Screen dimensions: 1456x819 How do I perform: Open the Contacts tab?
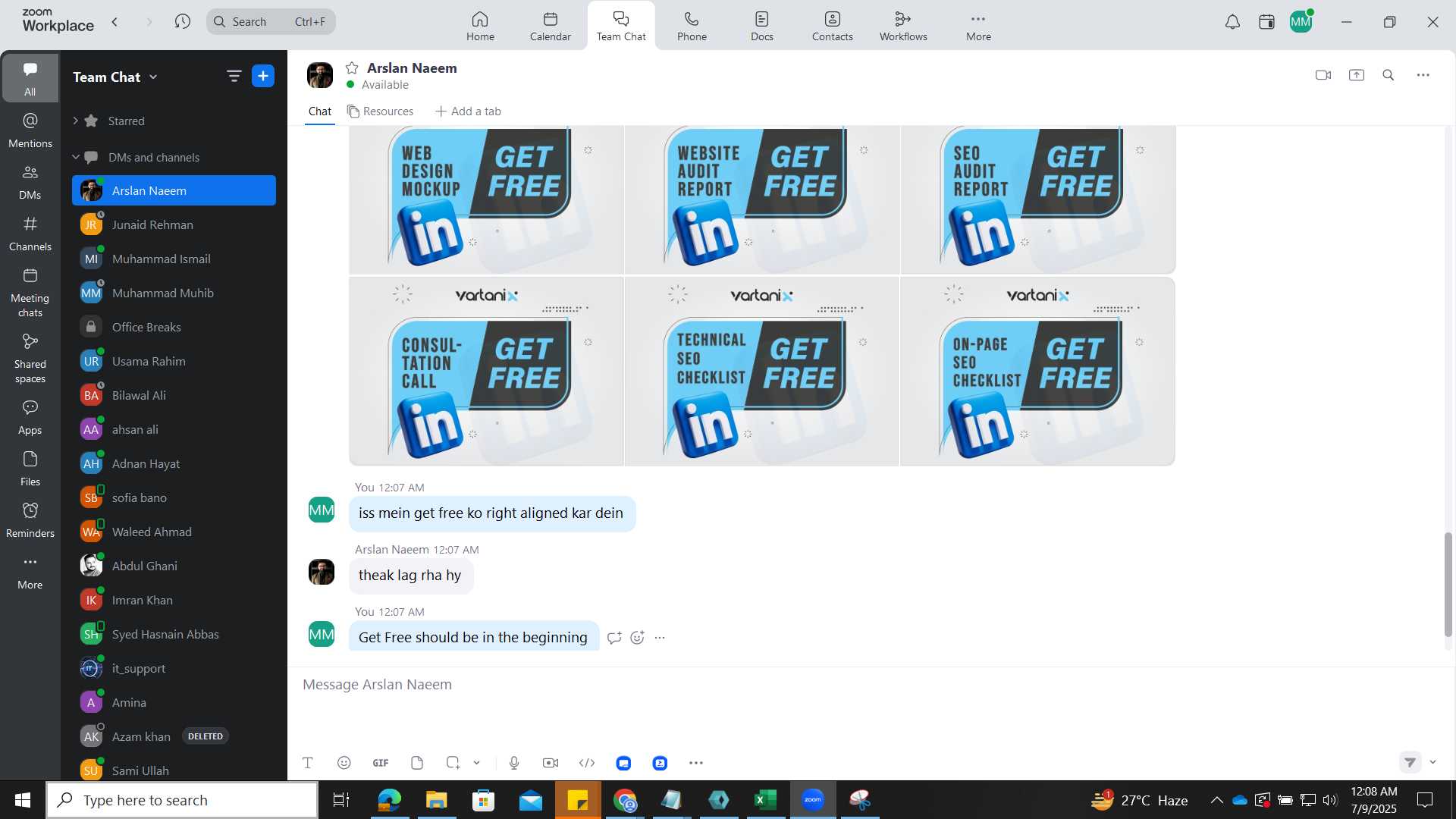pyautogui.click(x=833, y=26)
